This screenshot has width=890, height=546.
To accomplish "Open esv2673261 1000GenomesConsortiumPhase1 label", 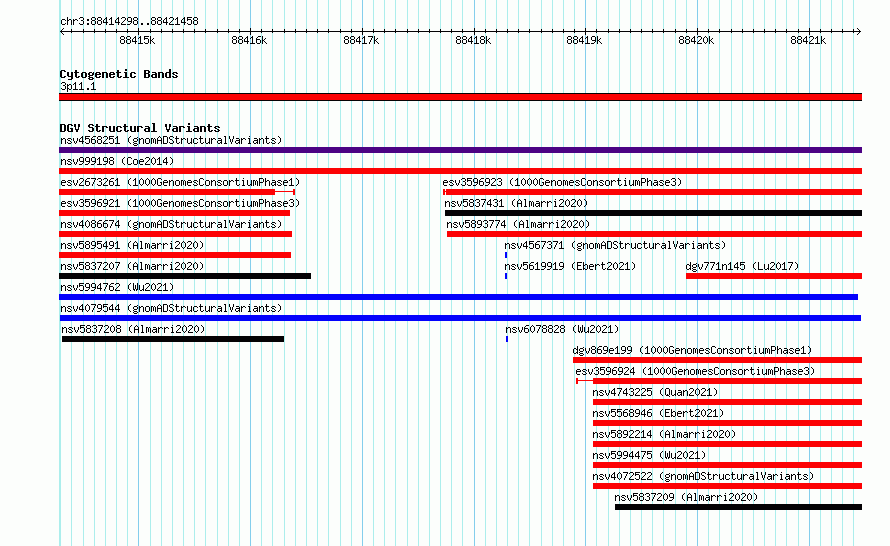I will (x=180, y=182).
